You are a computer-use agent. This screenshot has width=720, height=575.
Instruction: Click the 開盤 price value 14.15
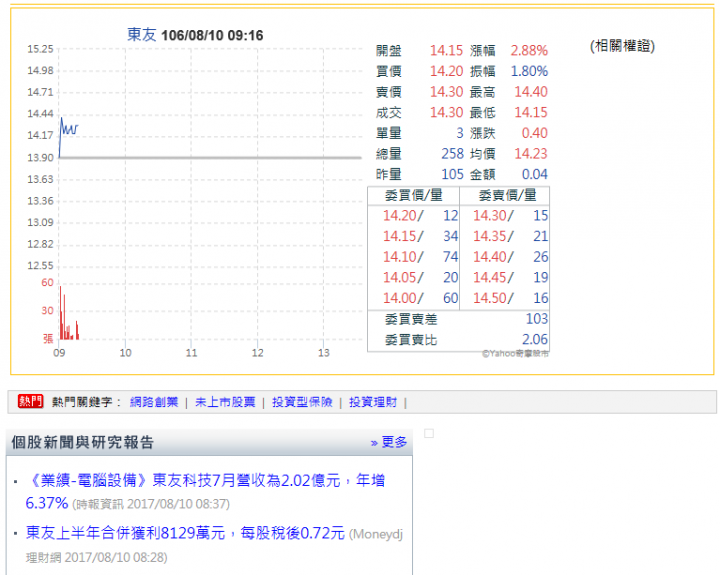[x=446, y=51]
